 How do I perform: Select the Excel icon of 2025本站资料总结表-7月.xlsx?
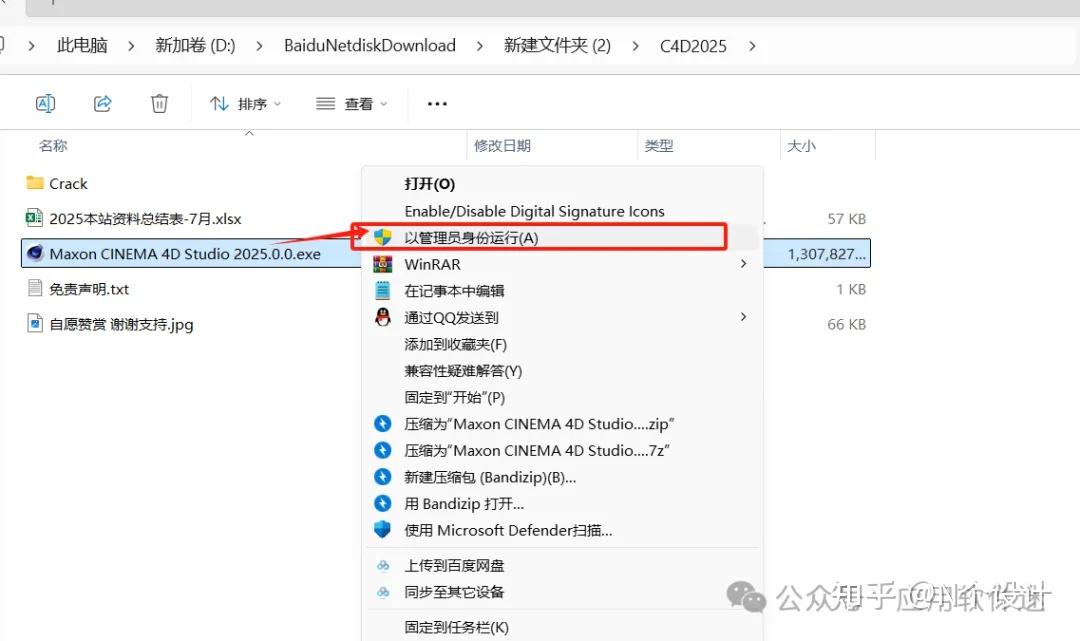pos(34,218)
